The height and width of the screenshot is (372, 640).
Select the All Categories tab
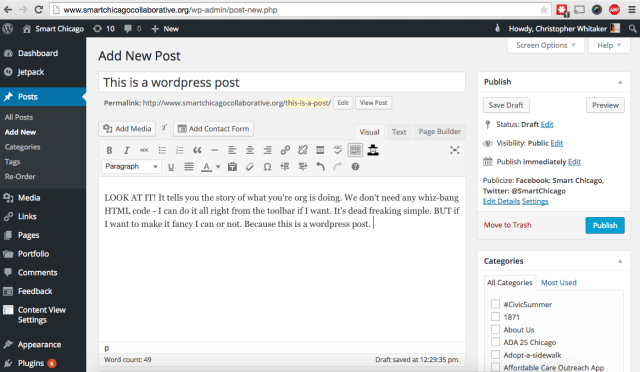point(509,283)
